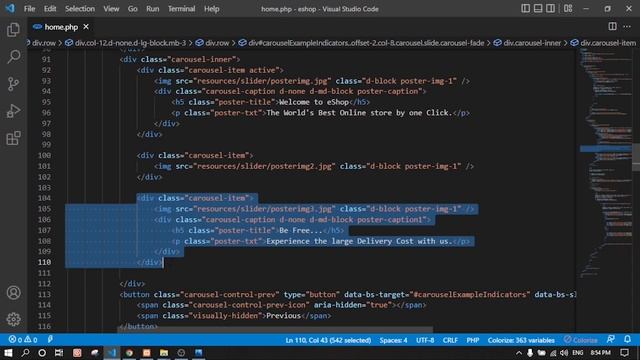Click Colorize: 363 variables status item
This screenshot has height=360, width=640.
pos(521,340)
